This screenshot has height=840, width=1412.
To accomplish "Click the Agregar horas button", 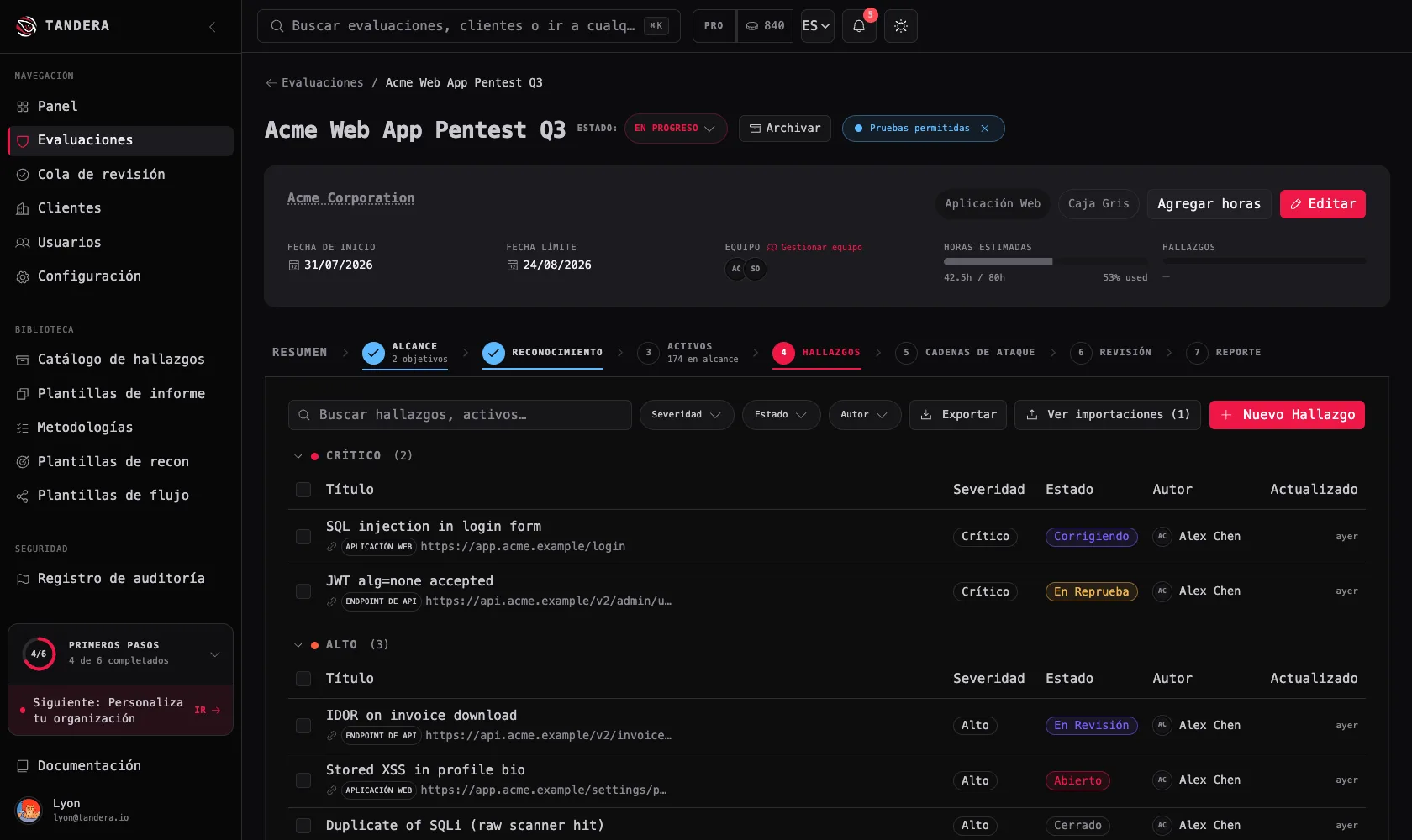I will (x=1209, y=204).
